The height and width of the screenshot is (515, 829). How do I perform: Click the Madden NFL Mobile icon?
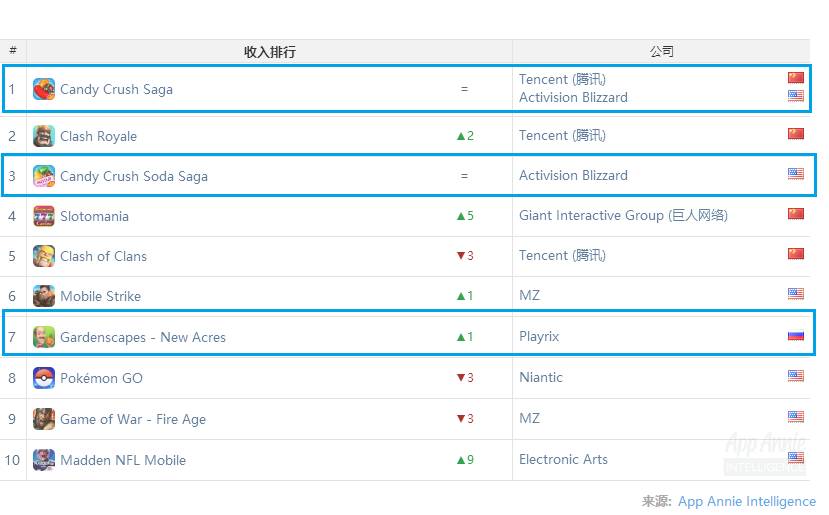point(44,460)
